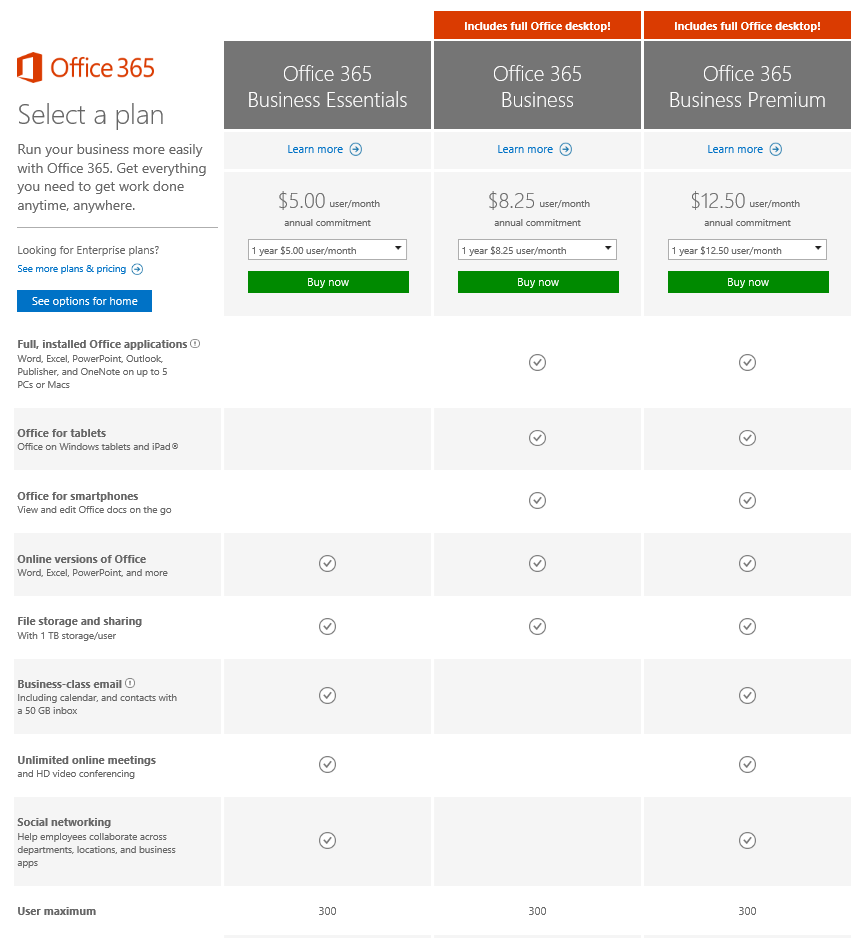Select the Office 365 Business Premium column header
Image resolution: width=864 pixels, height=938 pixels.
747,84
